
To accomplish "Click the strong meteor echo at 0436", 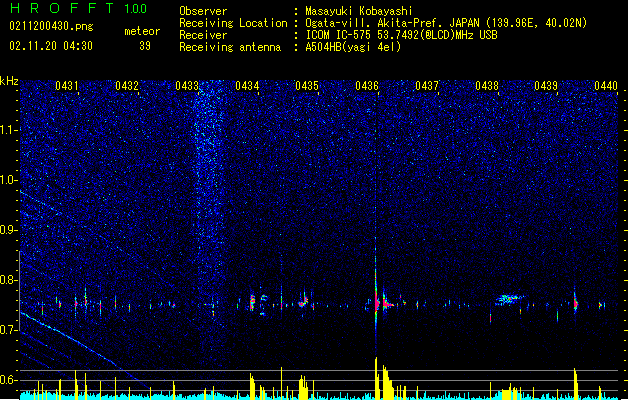I will pos(376,303).
